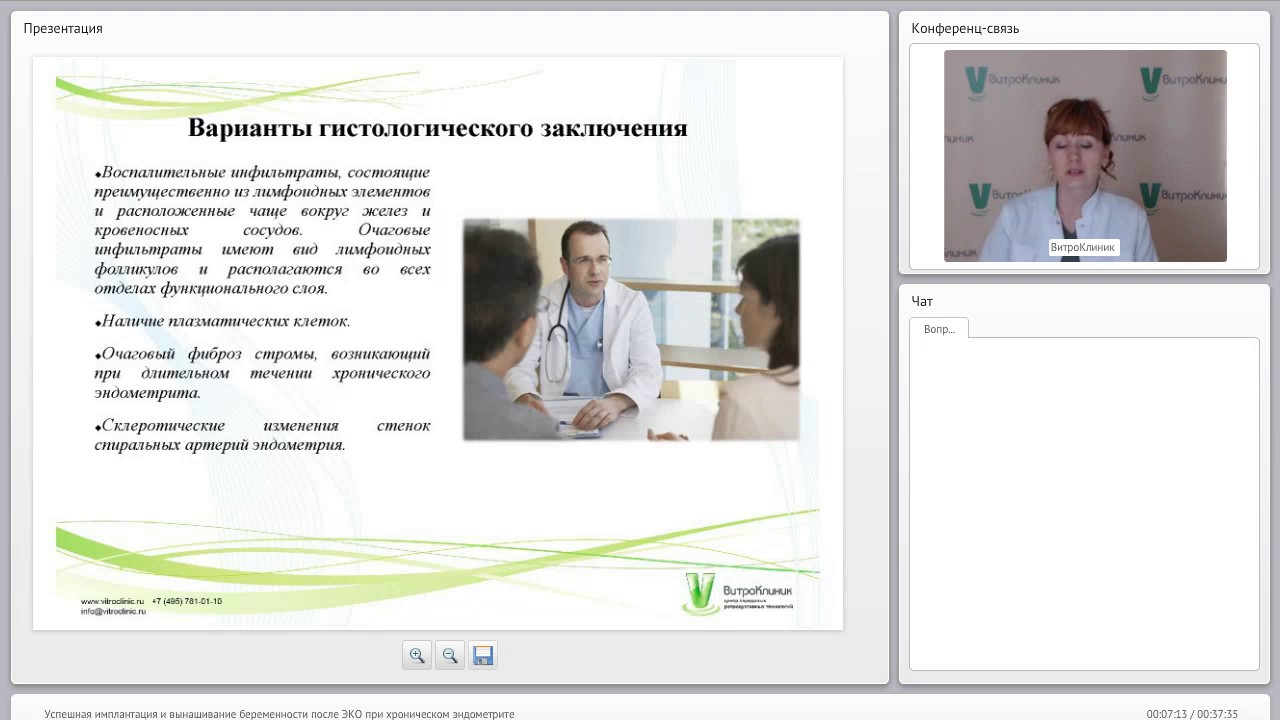The width and height of the screenshot is (1280, 720).
Task: Click inside the chat message area
Action: tap(1084, 503)
